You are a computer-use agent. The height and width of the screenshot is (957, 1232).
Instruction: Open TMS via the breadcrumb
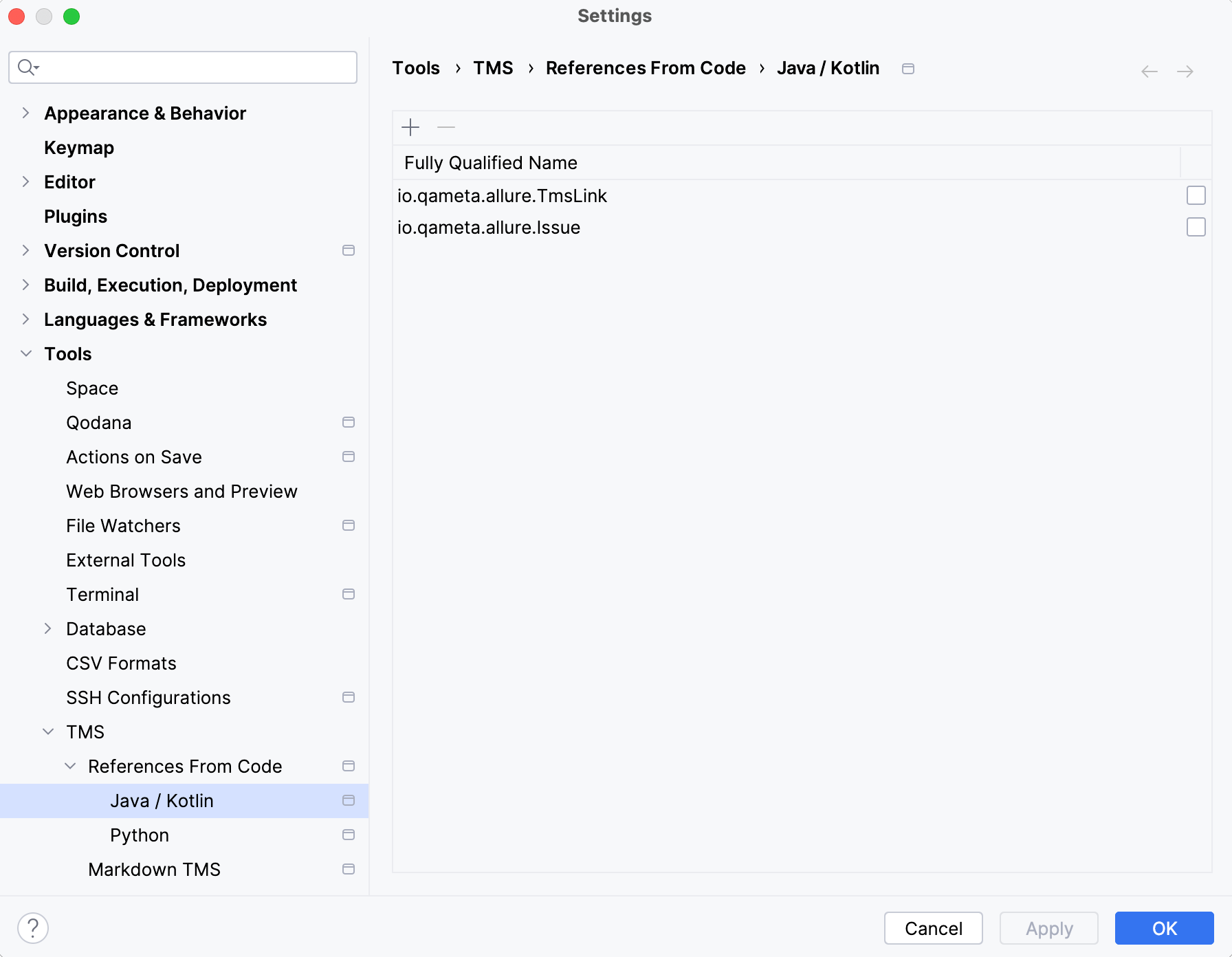493,67
